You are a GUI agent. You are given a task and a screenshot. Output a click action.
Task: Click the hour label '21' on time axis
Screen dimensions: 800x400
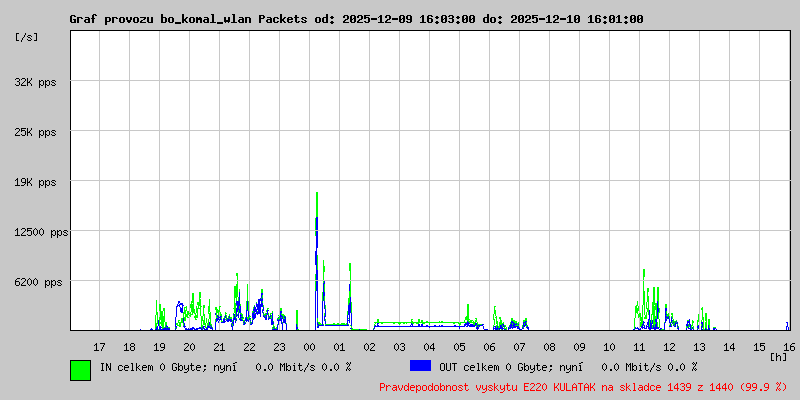click(219, 347)
